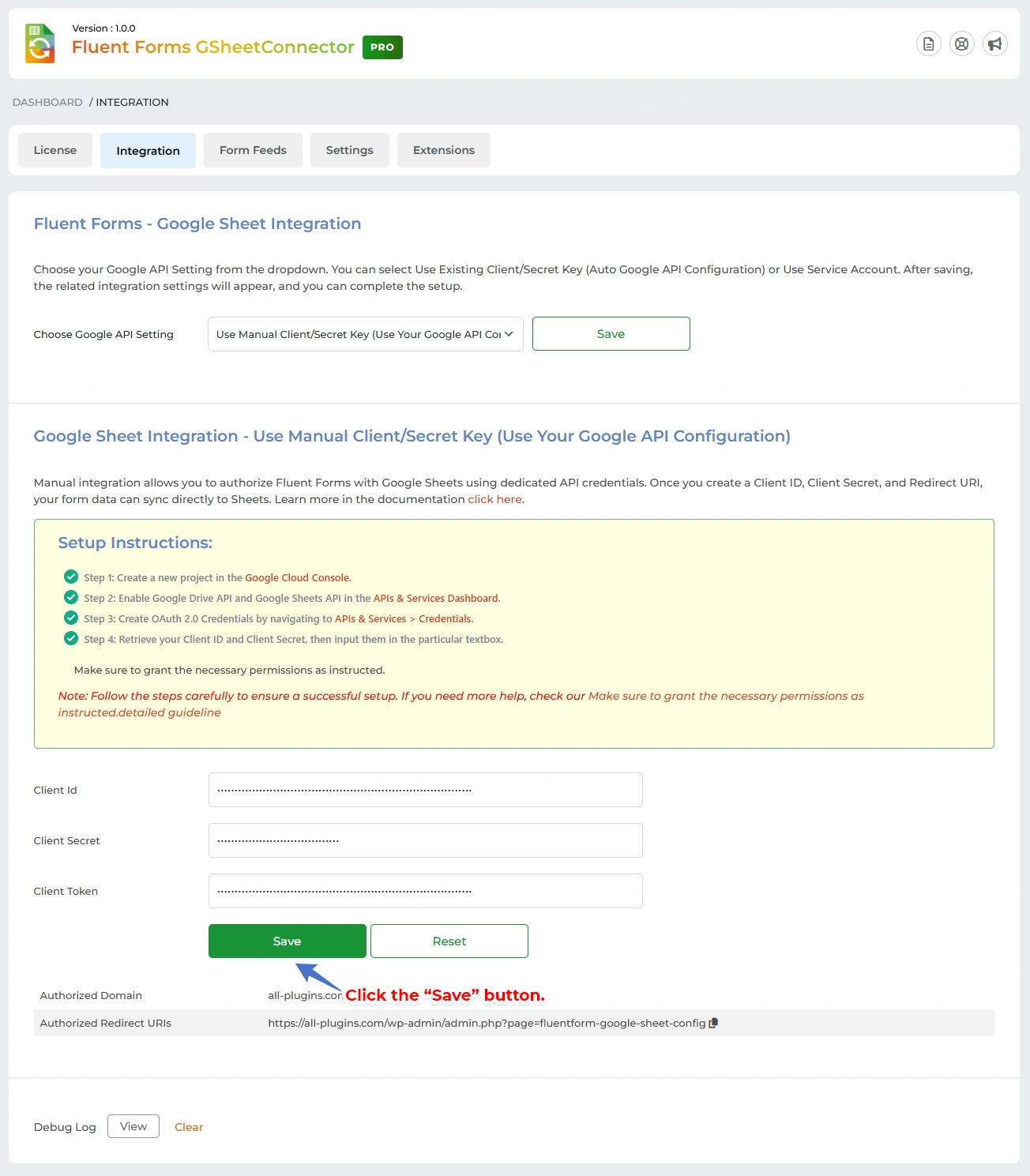Switch to the License tab

(x=55, y=150)
